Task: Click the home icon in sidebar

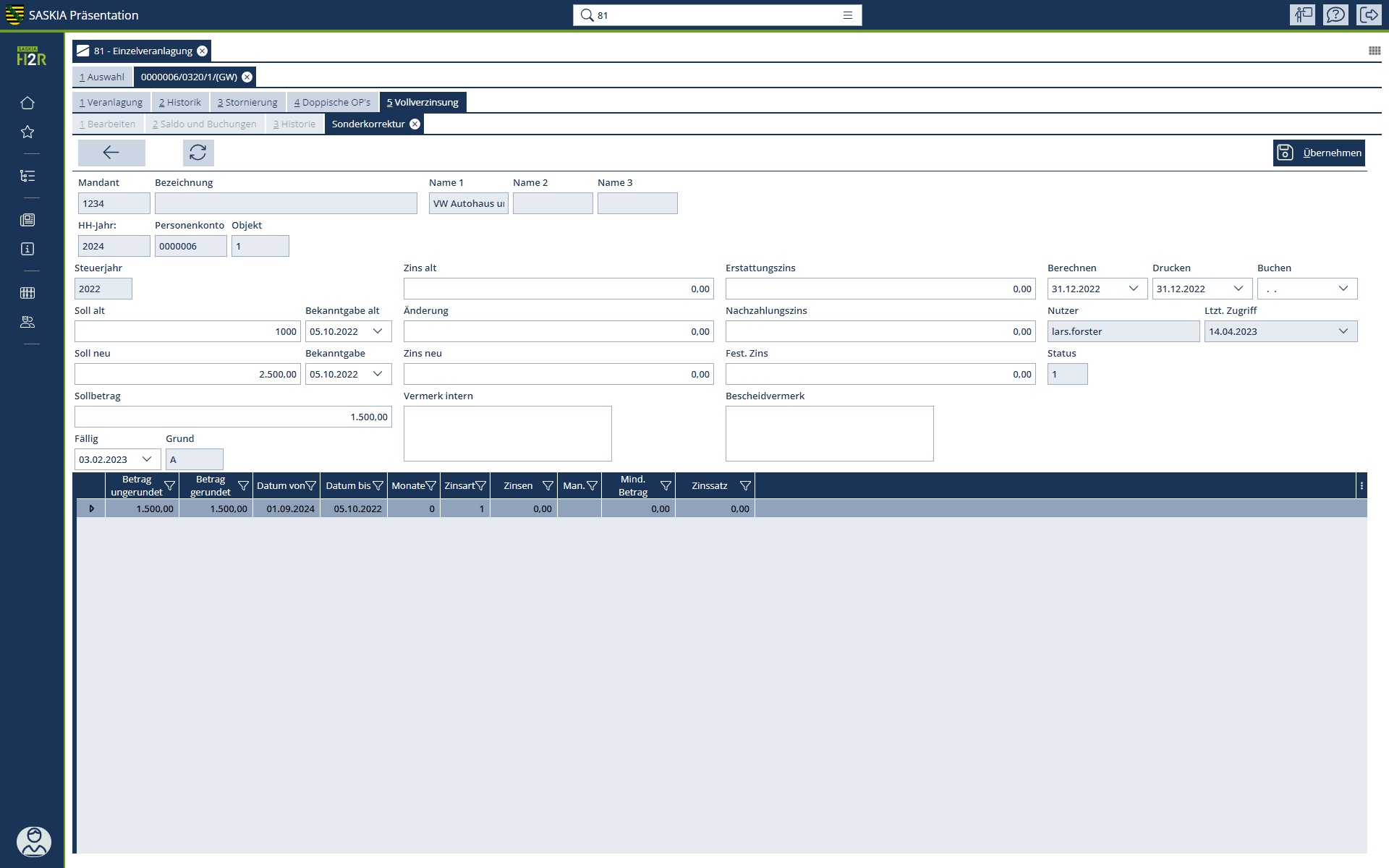Action: coord(27,103)
